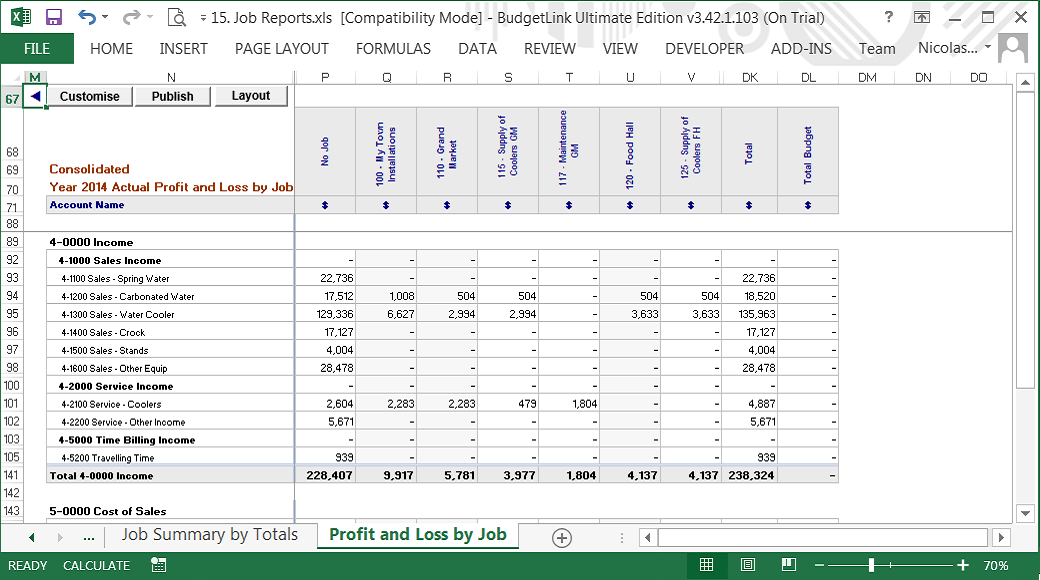Switch to the HOME ribbon tab

click(x=111, y=48)
